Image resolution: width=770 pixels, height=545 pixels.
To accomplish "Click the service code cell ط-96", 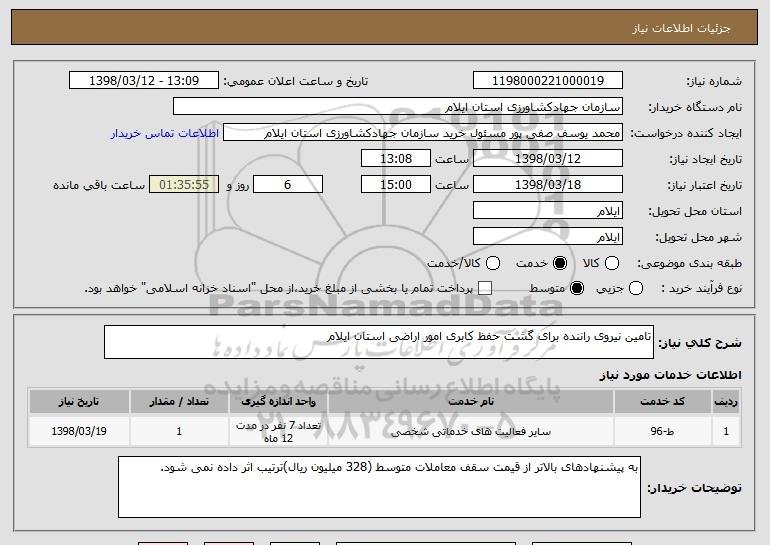I will click(x=662, y=431).
